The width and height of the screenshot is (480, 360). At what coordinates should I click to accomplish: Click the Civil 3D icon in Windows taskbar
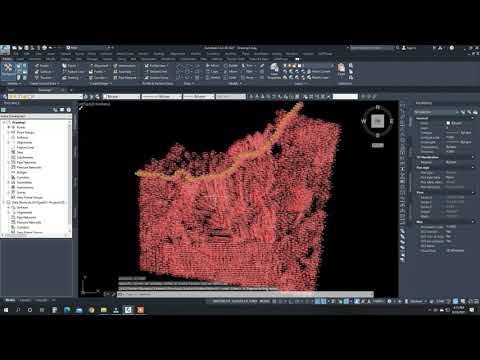coord(128,310)
